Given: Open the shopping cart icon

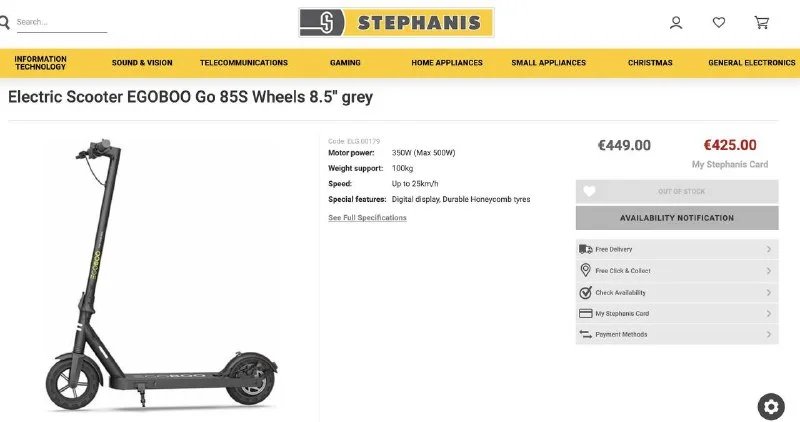Looking at the screenshot, I should [762, 22].
